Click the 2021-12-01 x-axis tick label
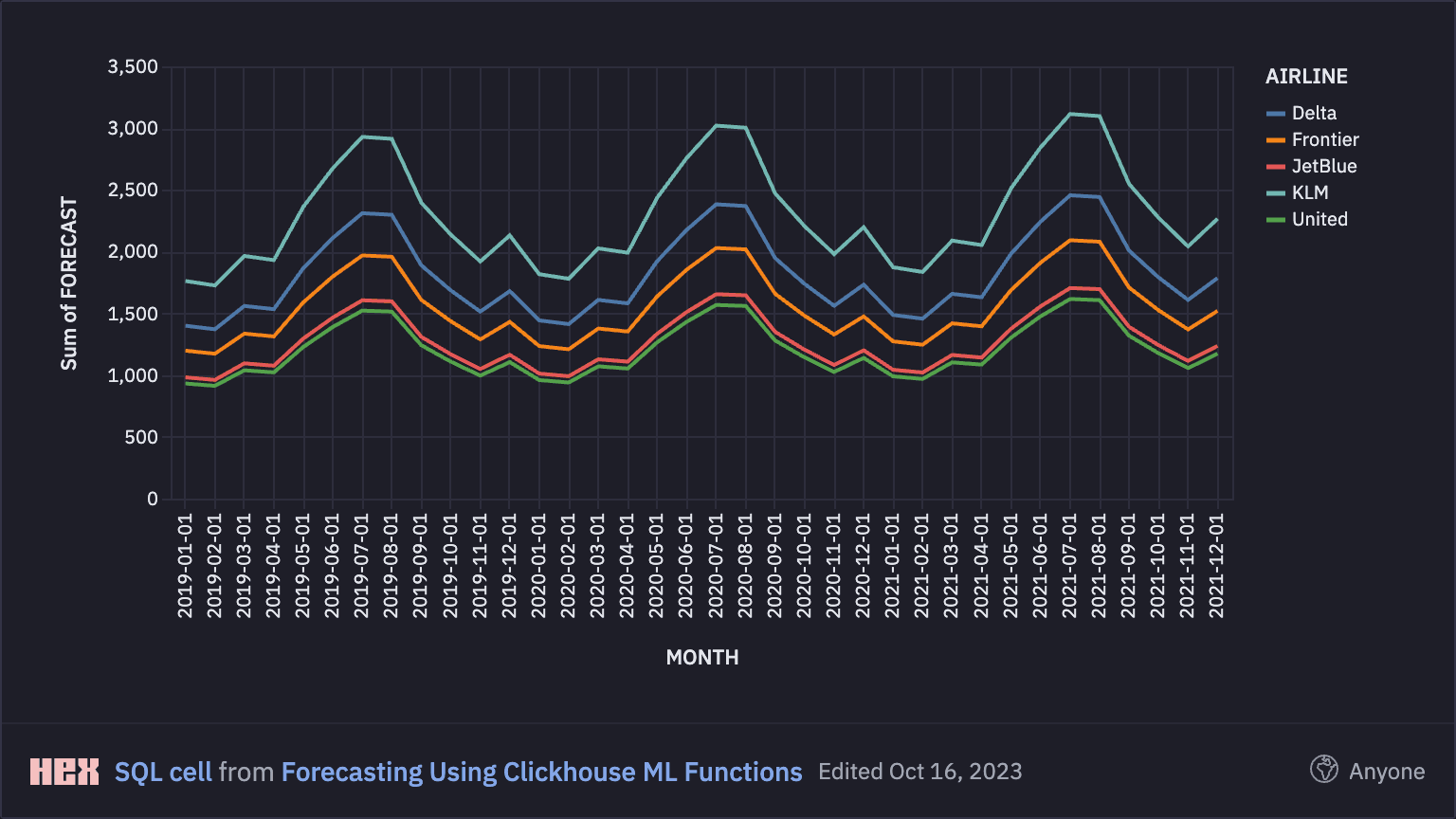Screen dimensions: 1456x819 coord(1217,566)
